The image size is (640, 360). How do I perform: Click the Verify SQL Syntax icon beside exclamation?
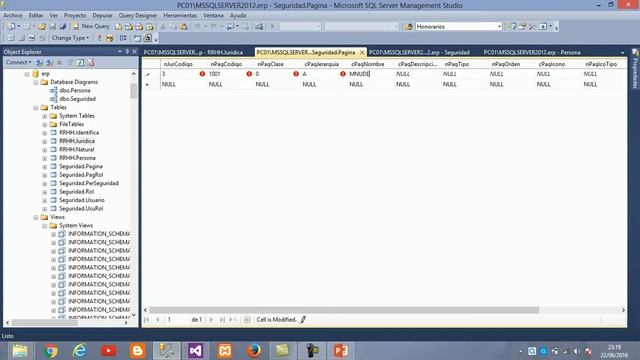coord(110,38)
